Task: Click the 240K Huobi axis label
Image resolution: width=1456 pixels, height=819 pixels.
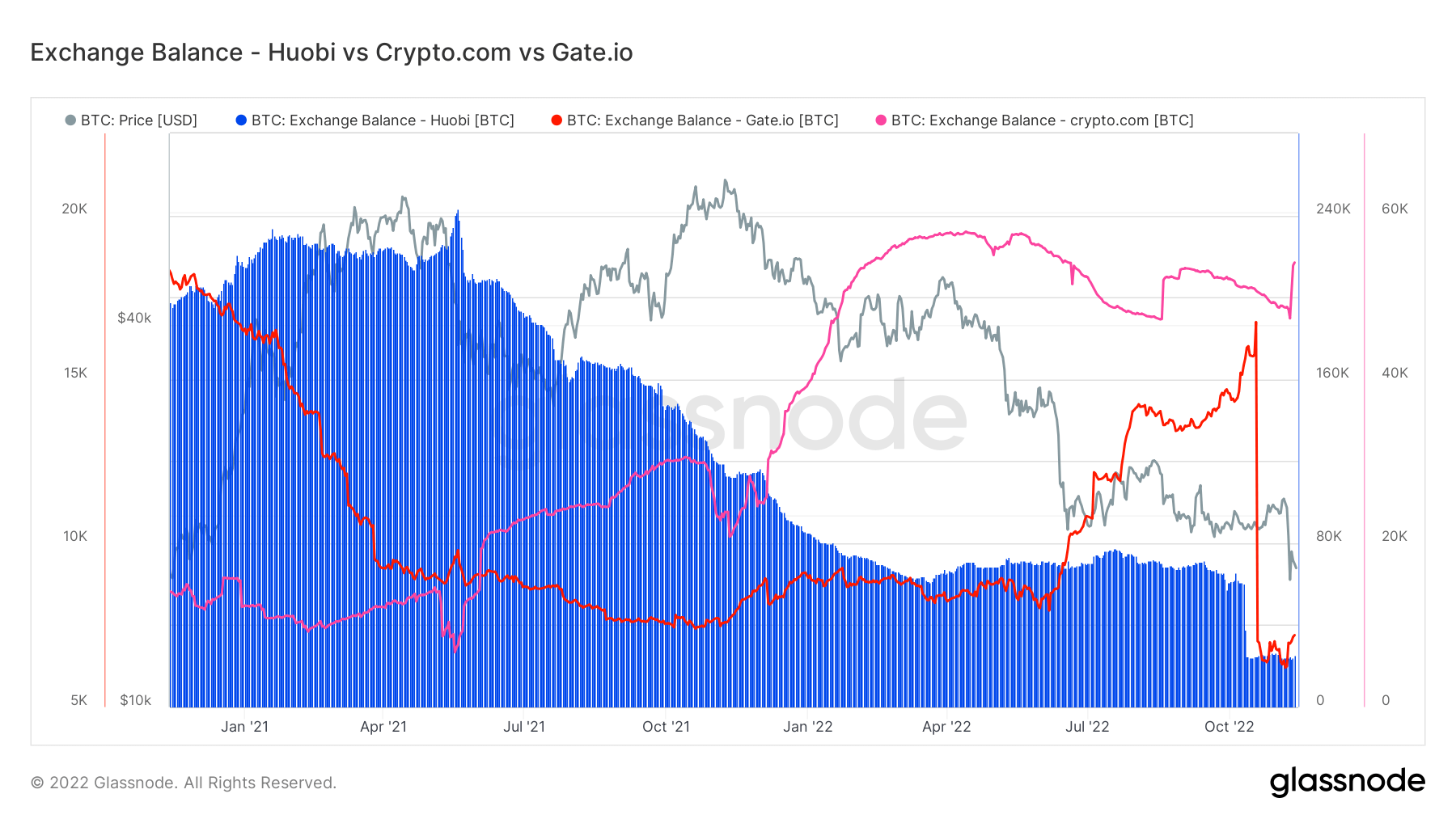Action: 1333,209
